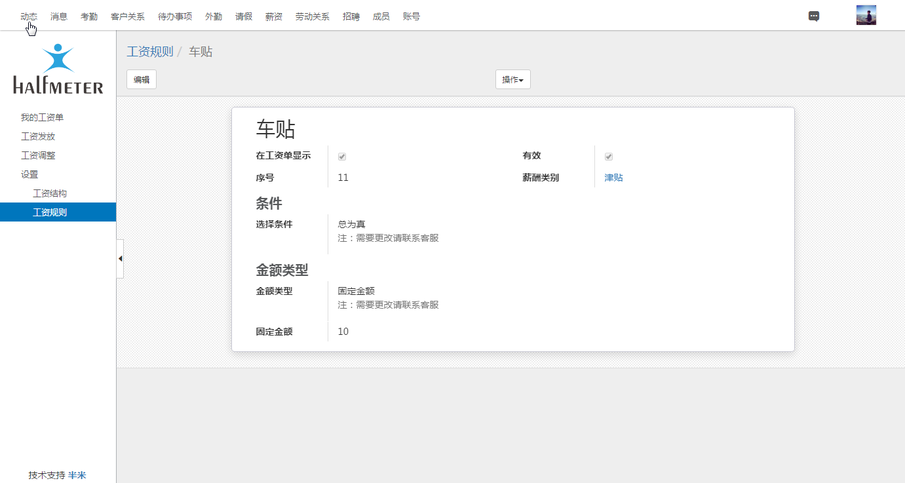
Task: Toggle the 在工资单显示 checkbox
Action: (342, 157)
